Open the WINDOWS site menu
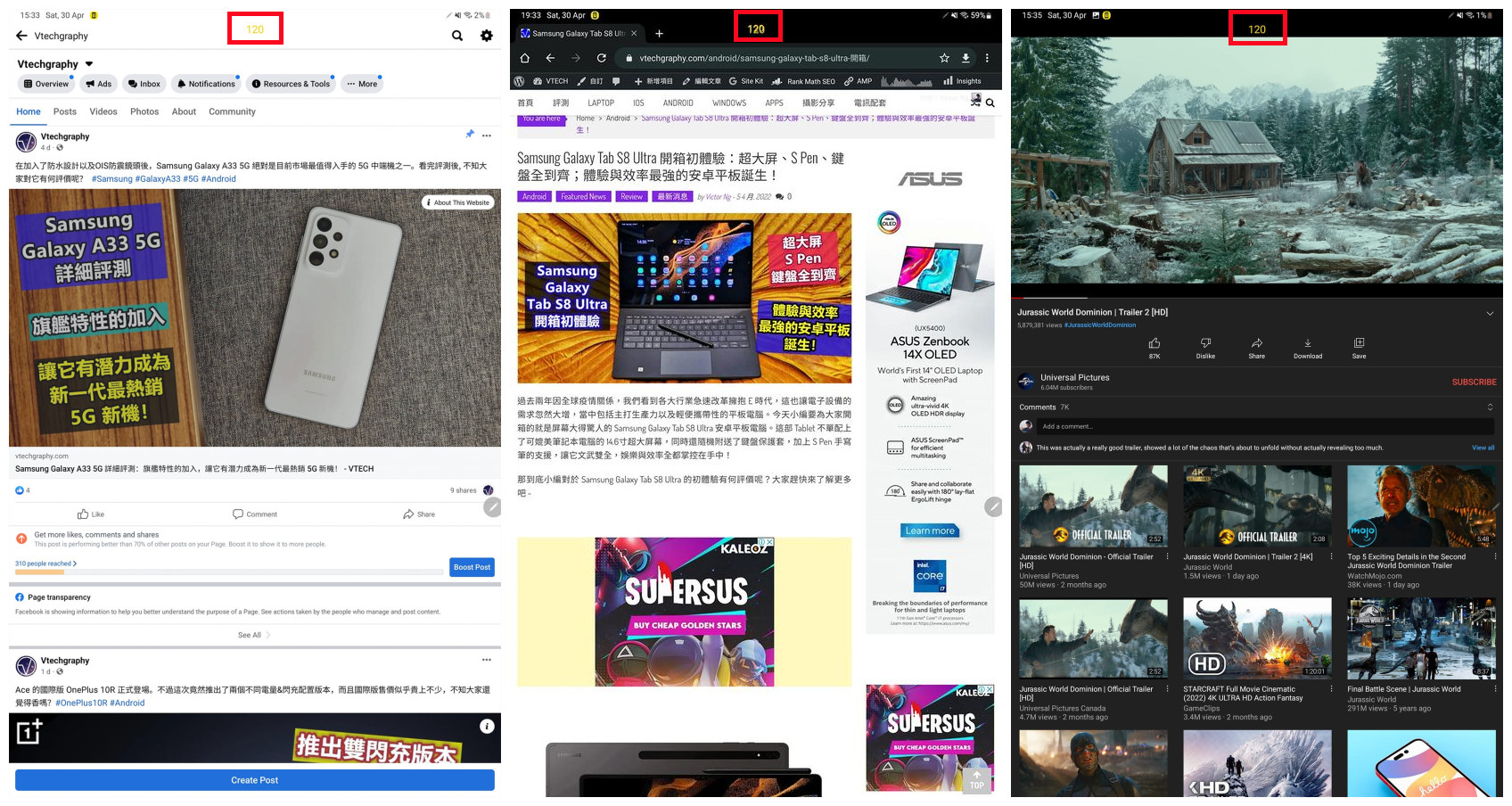 pyautogui.click(x=729, y=103)
